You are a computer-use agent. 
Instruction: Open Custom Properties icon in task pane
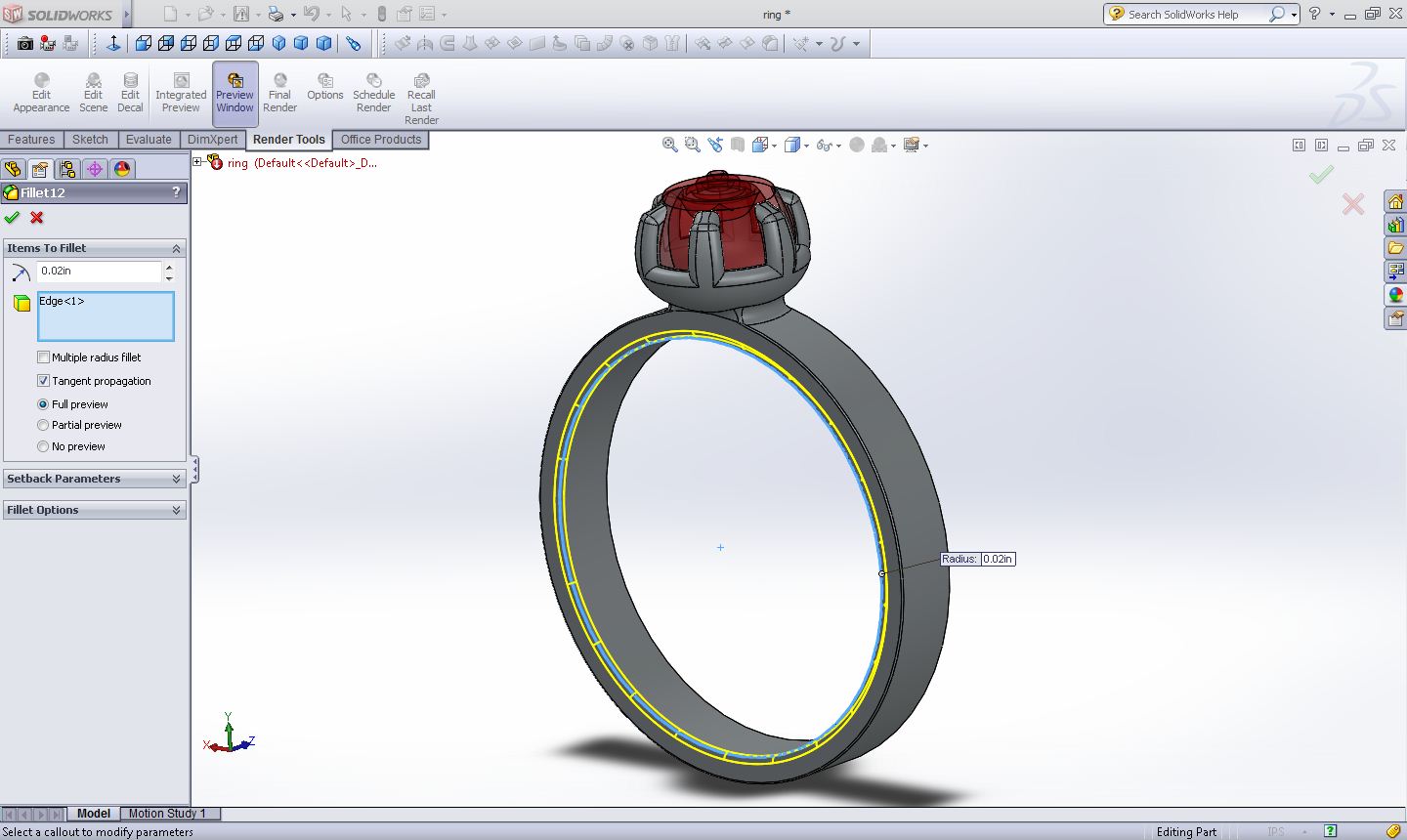coord(1395,318)
